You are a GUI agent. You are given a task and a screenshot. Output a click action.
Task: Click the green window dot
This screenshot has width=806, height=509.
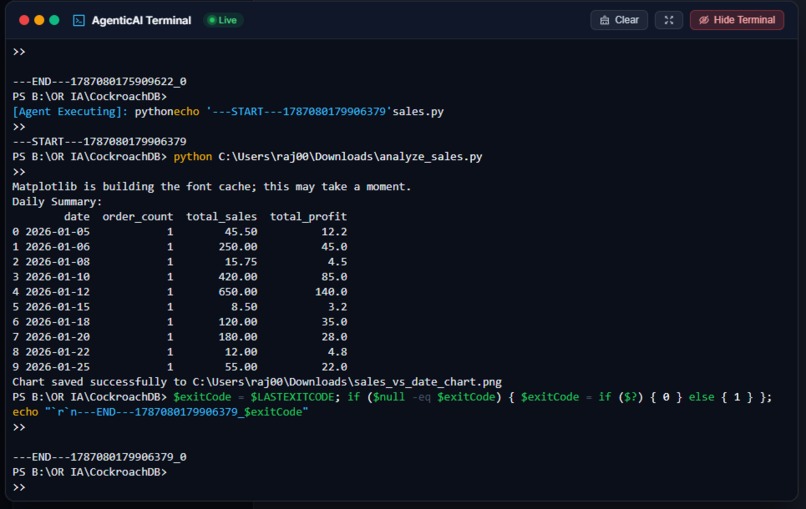pos(54,20)
